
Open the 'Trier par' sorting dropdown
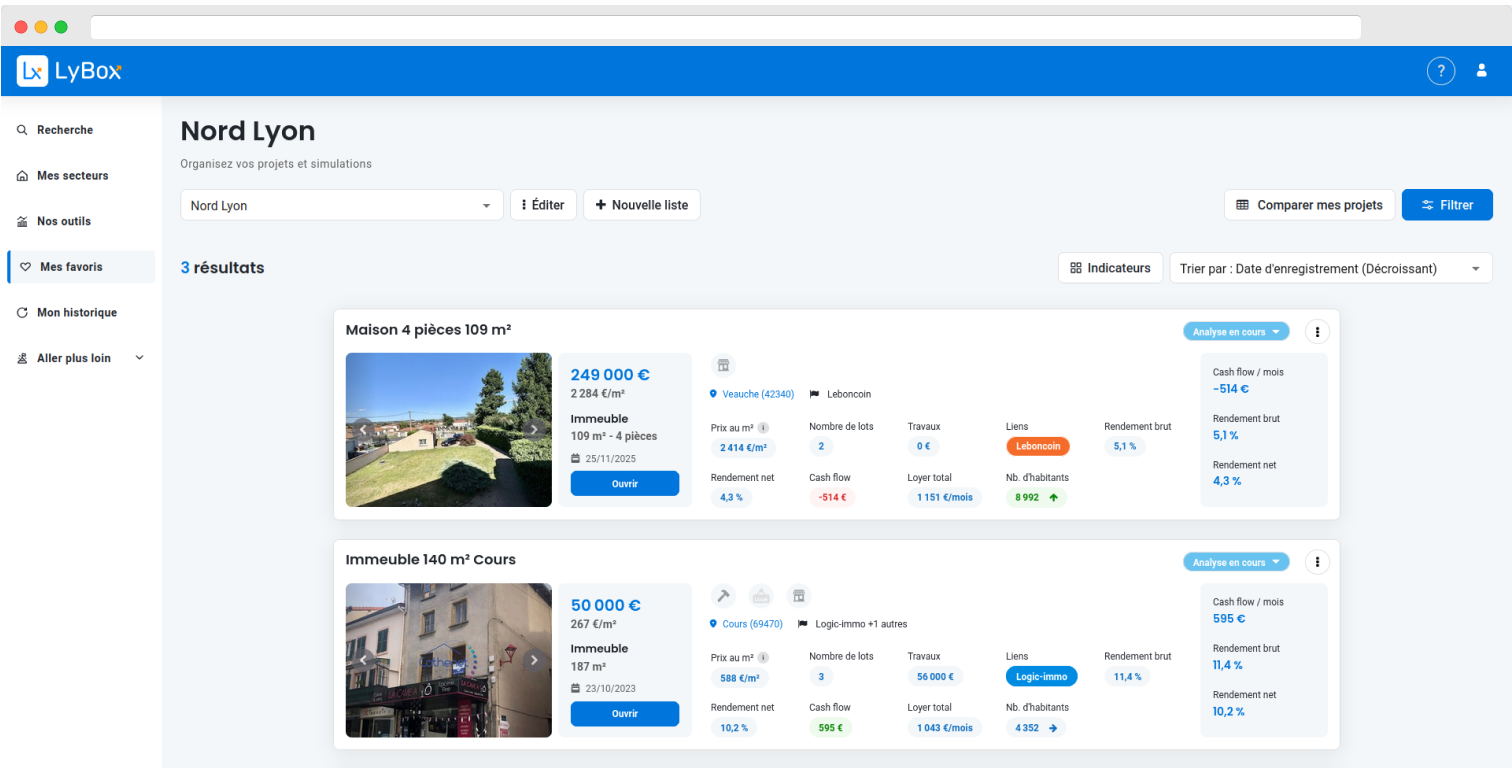(1330, 267)
